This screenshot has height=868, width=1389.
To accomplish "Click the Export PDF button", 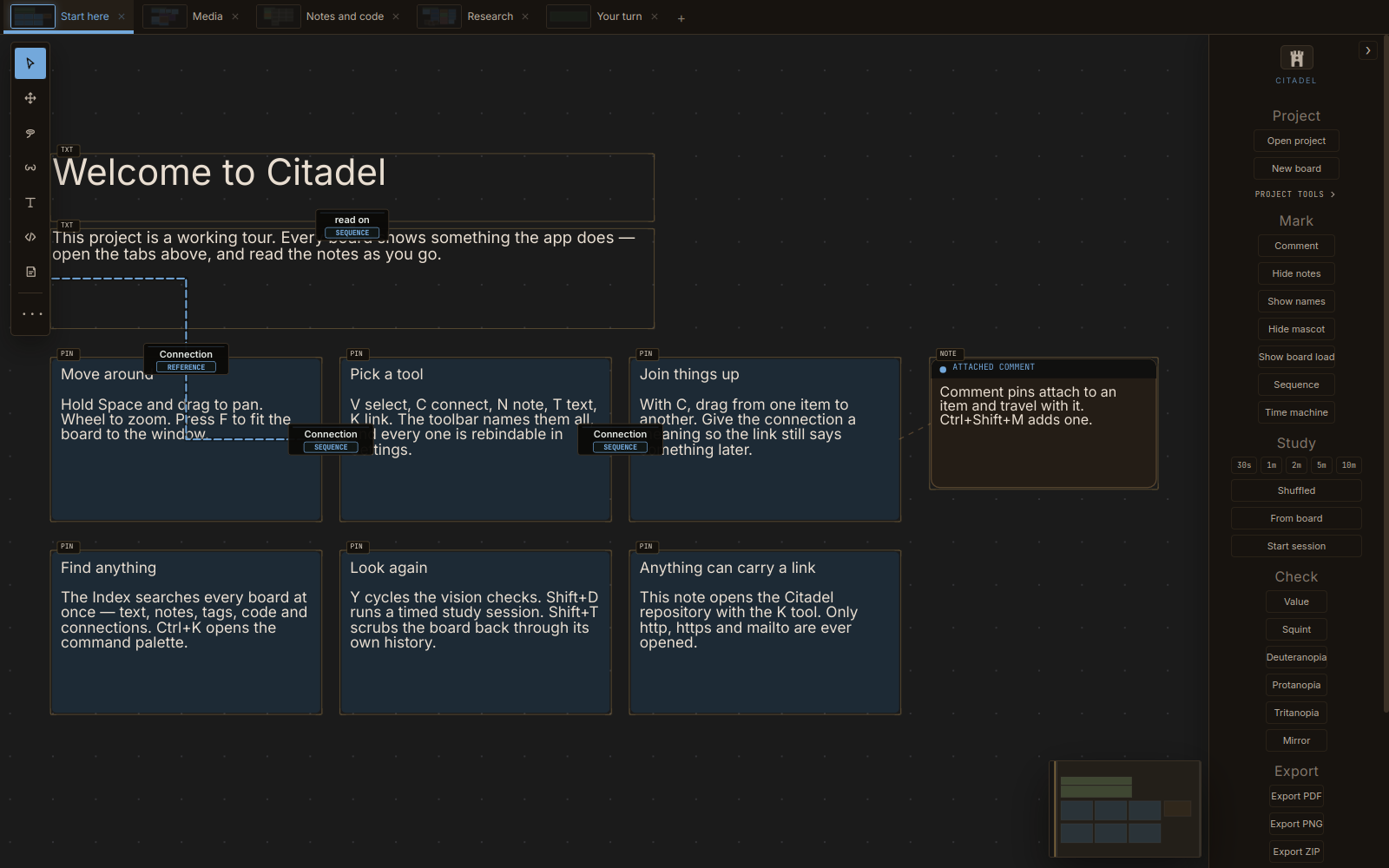I will tap(1296, 796).
